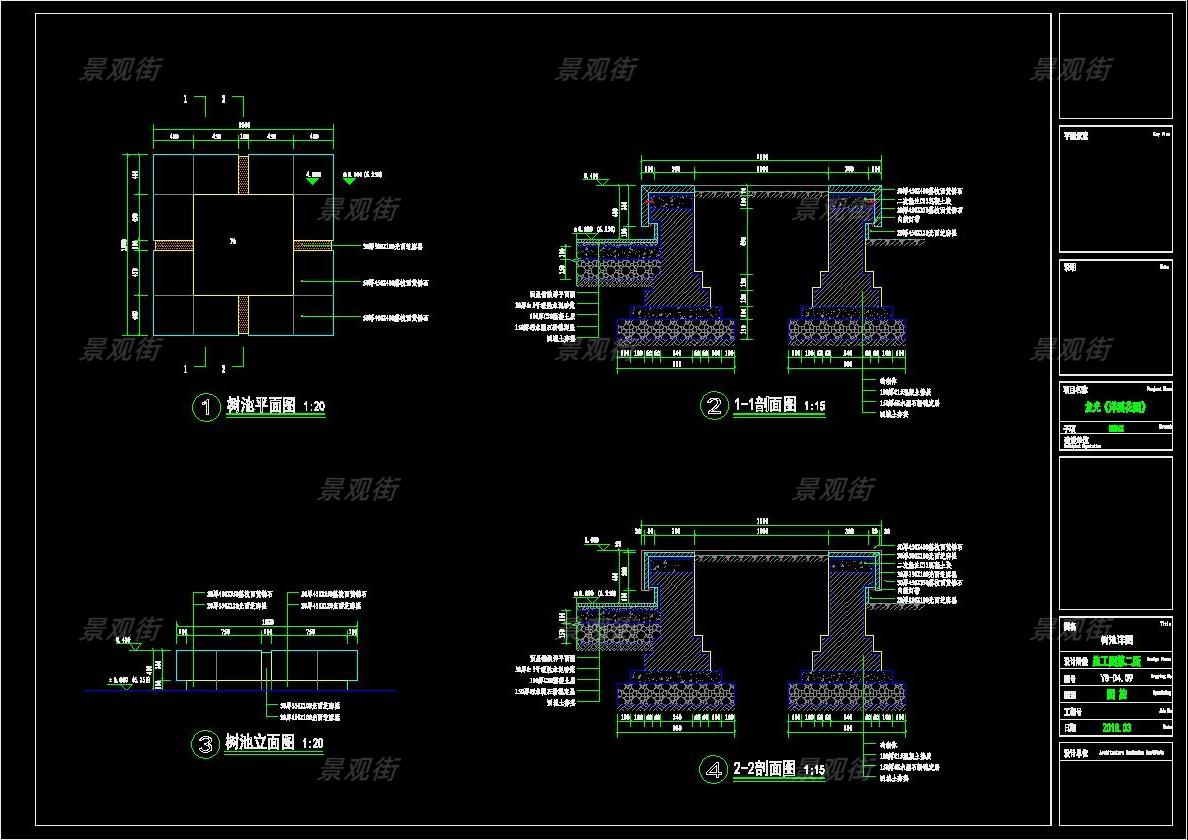Select the left hatched strip in the plan view
Image resolution: width=1188 pixels, height=840 pixels.
coord(173,245)
